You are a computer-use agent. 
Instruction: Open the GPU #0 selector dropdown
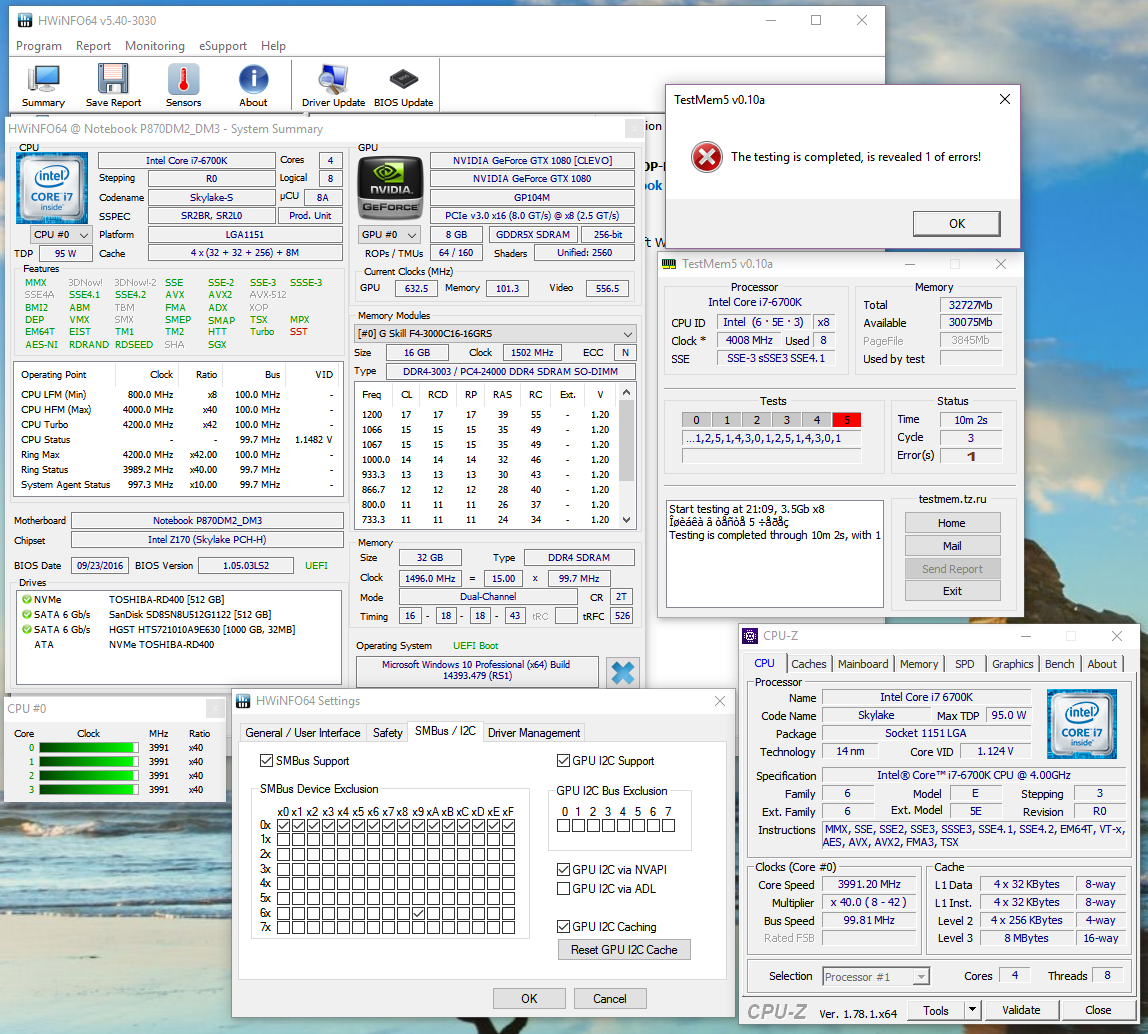click(389, 234)
